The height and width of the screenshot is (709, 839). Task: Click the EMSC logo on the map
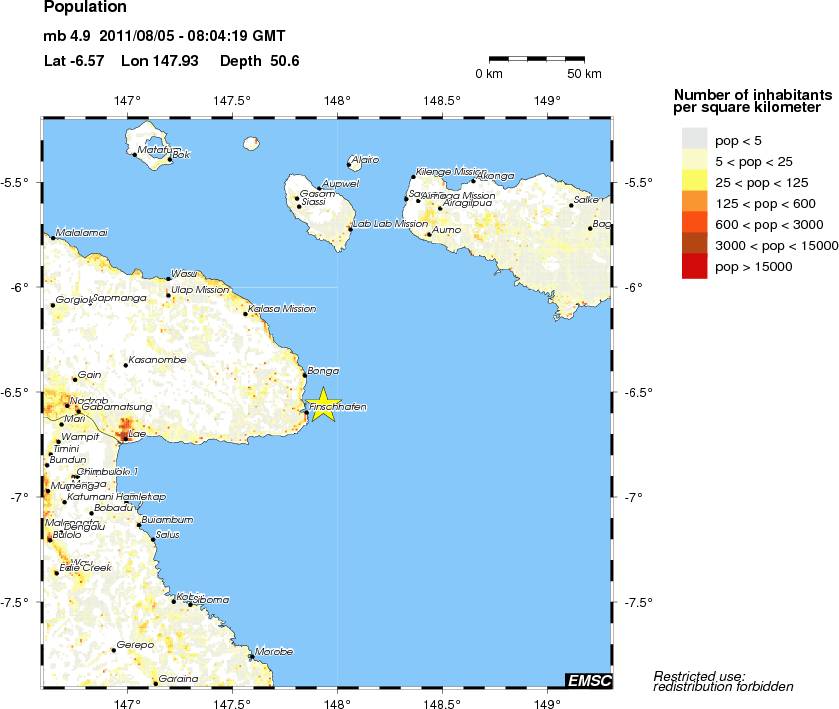[589, 681]
